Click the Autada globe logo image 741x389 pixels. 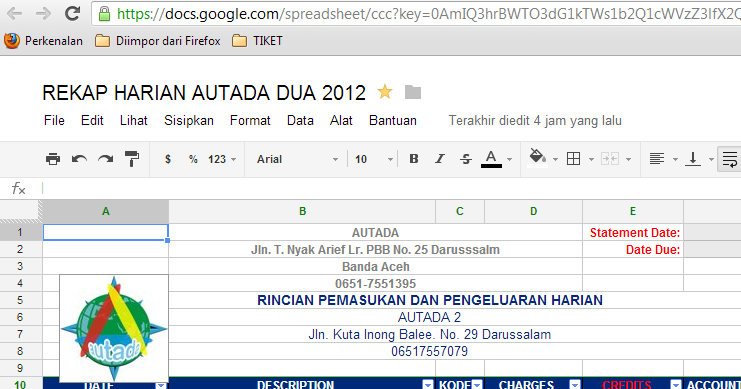click(114, 328)
